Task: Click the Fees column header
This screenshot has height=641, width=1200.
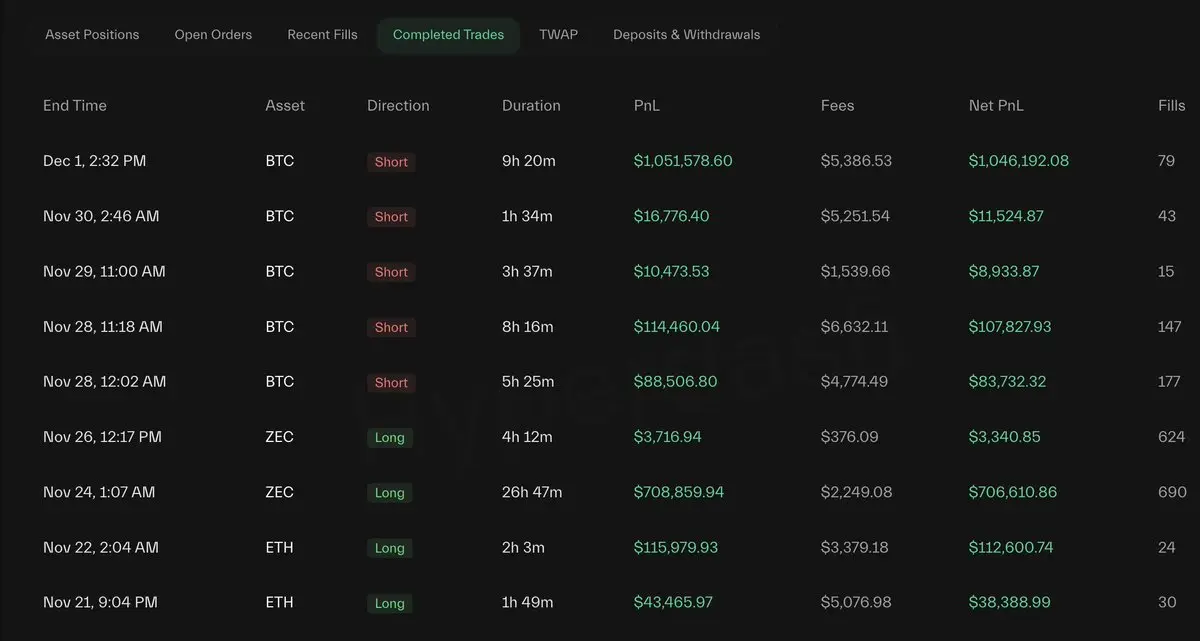Action: tap(837, 106)
